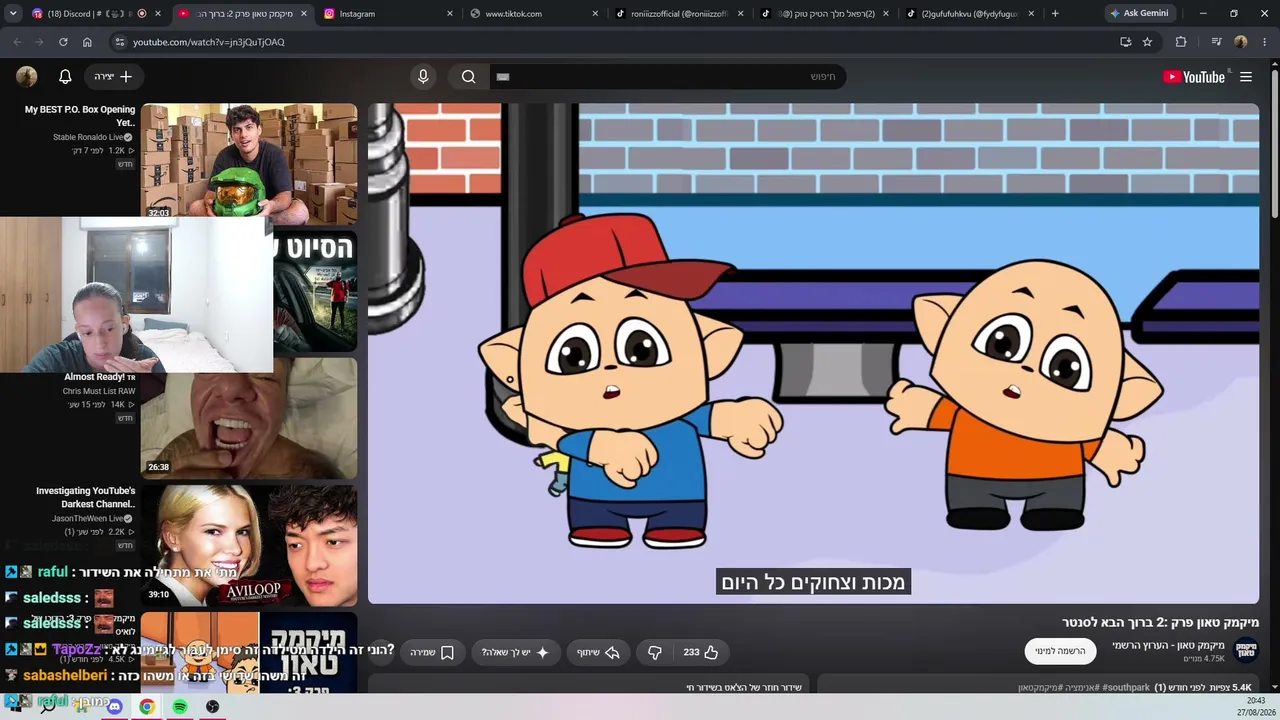Open the Chrome profile avatar
Image resolution: width=1280 pixels, height=720 pixels.
point(1240,42)
